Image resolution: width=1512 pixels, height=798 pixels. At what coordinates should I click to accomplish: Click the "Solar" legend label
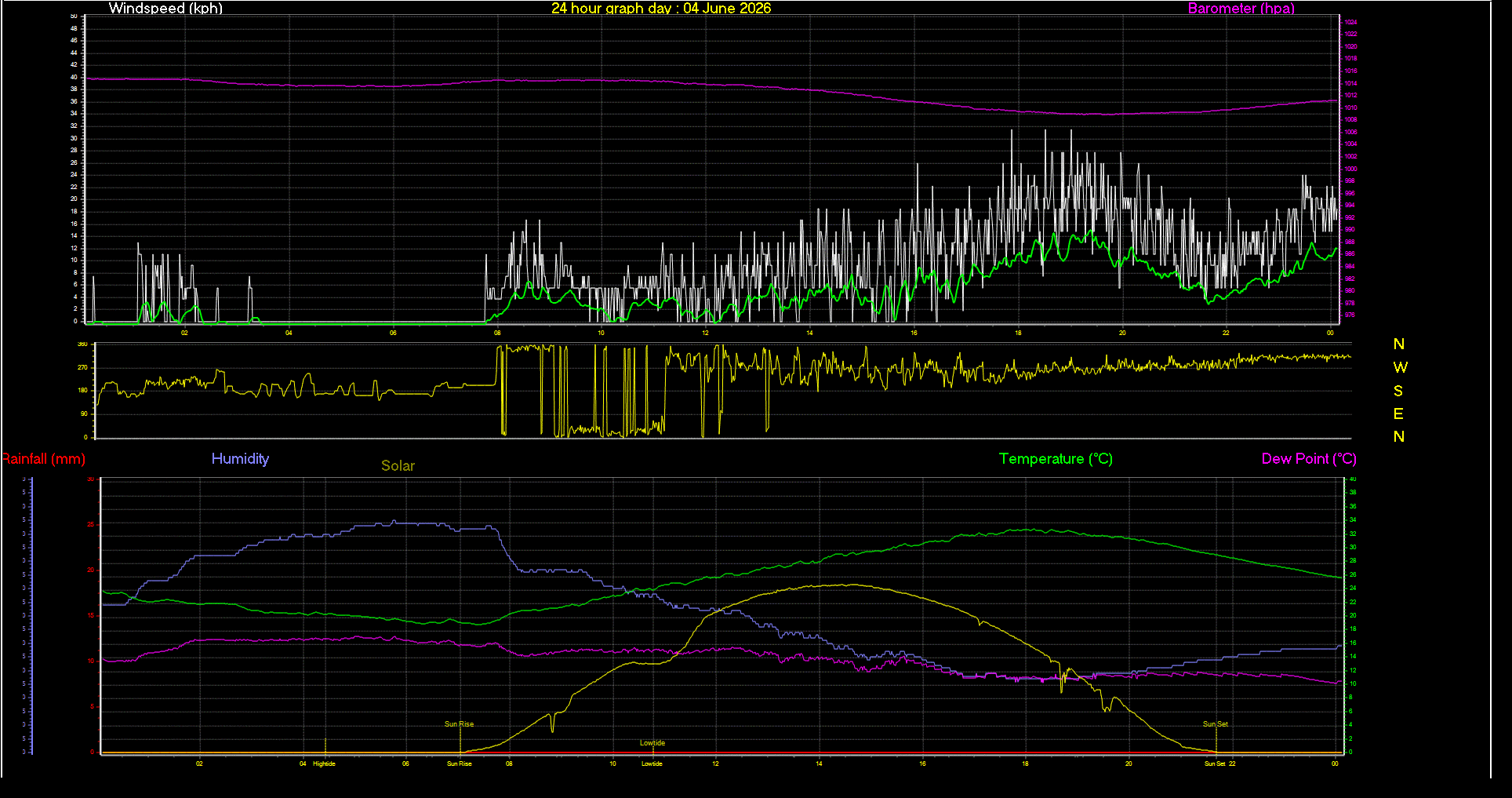pyautogui.click(x=398, y=466)
